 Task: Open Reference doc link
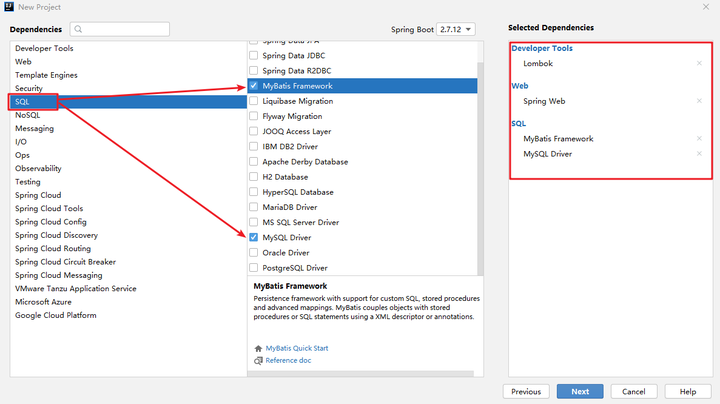click(x=288, y=360)
